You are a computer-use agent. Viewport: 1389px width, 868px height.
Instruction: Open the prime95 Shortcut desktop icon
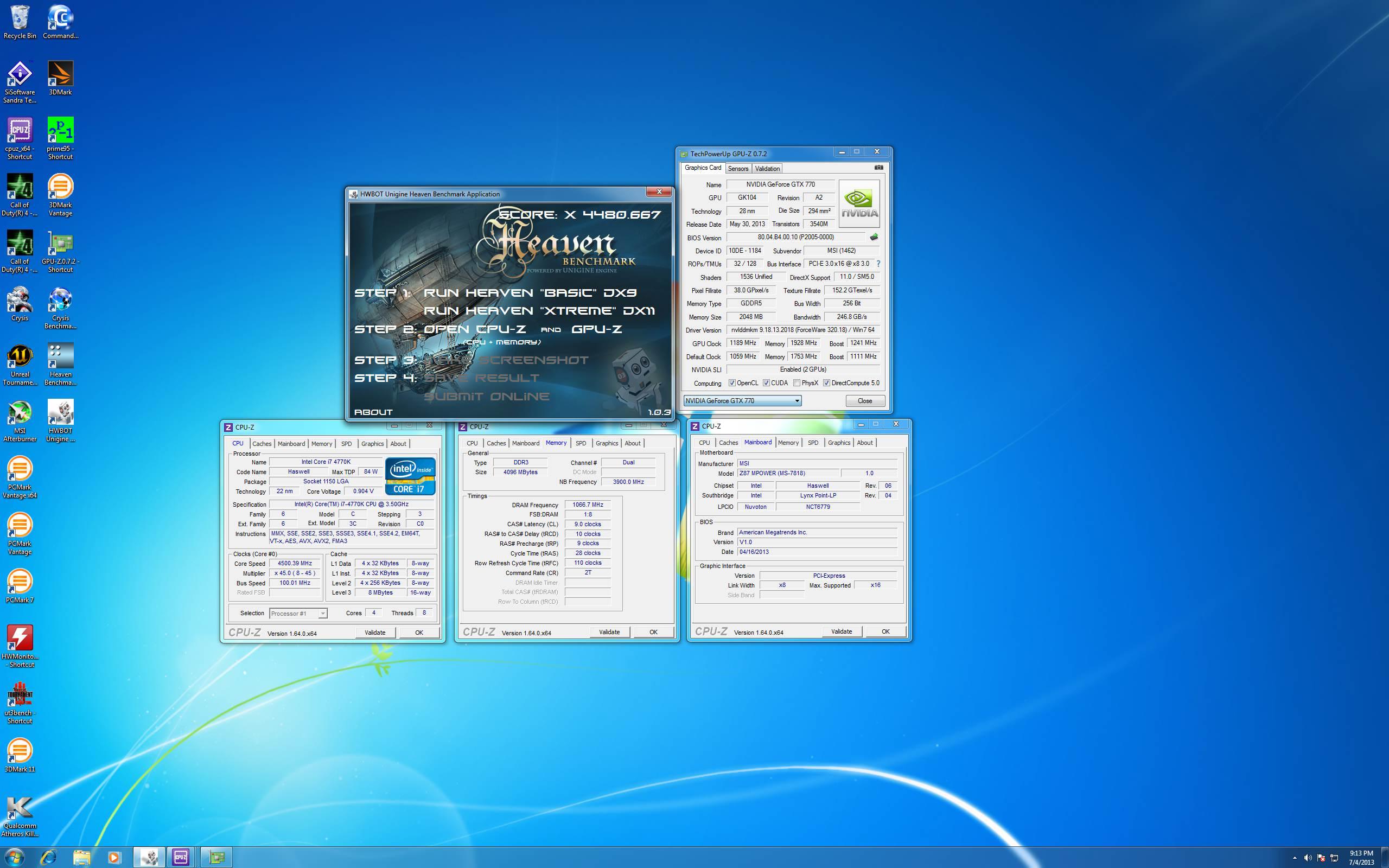pyautogui.click(x=60, y=138)
